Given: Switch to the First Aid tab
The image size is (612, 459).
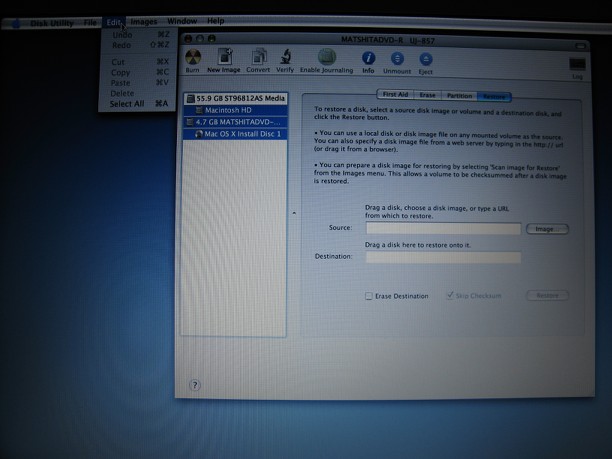Looking at the screenshot, I should pos(395,95).
